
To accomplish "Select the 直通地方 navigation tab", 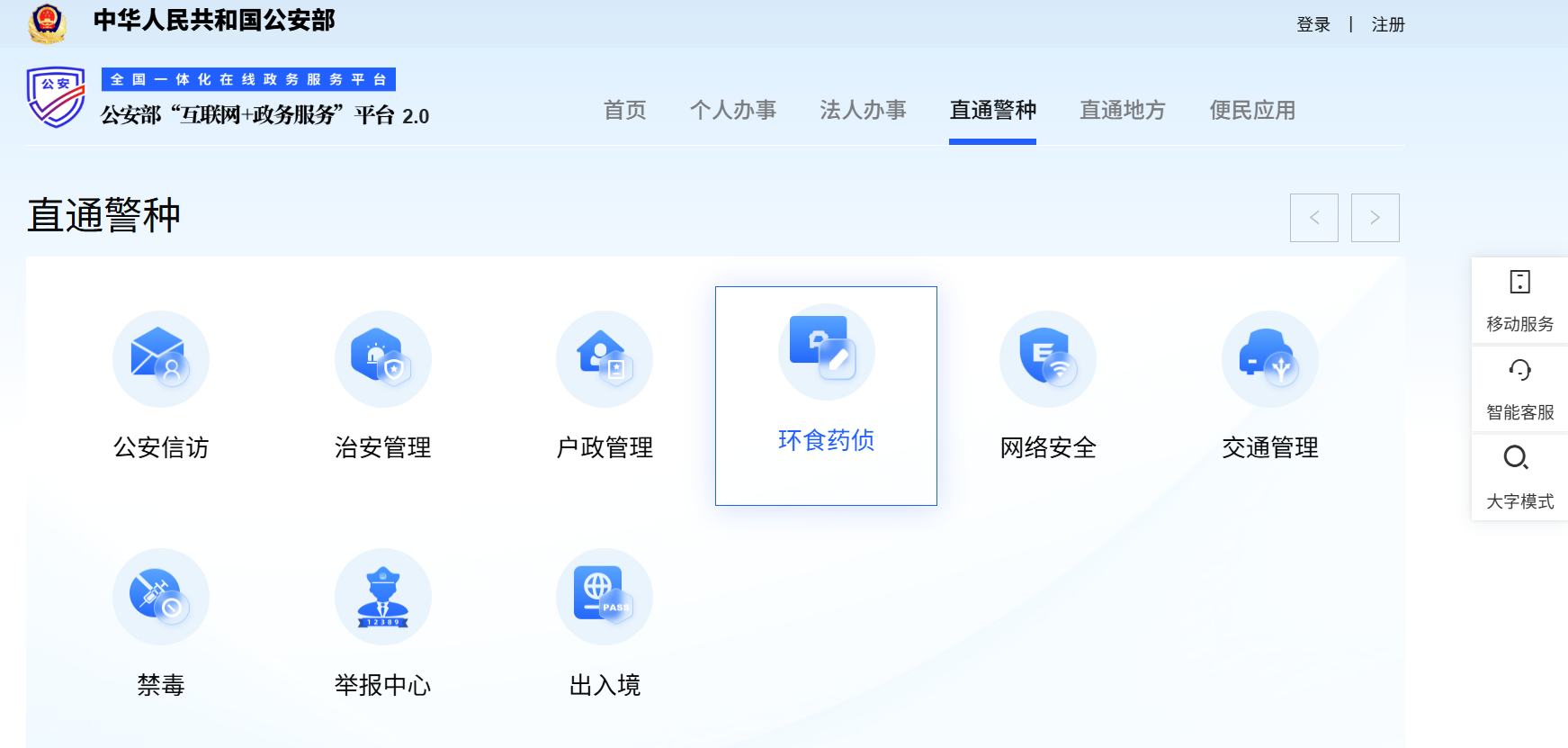I will (x=1122, y=110).
